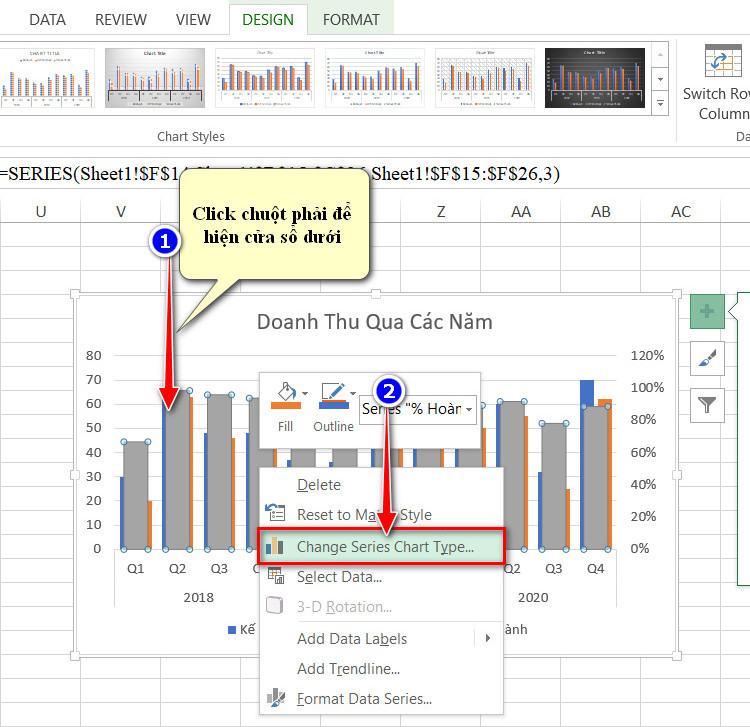The width and height of the screenshot is (750, 727).
Task: Choose Delete from the context menu
Action: (319, 485)
